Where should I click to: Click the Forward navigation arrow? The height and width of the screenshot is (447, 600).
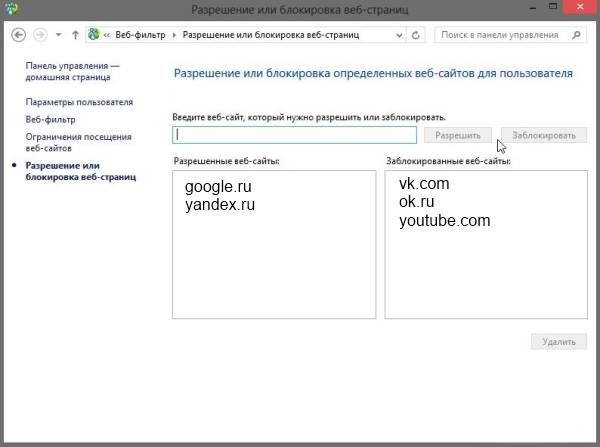point(40,35)
